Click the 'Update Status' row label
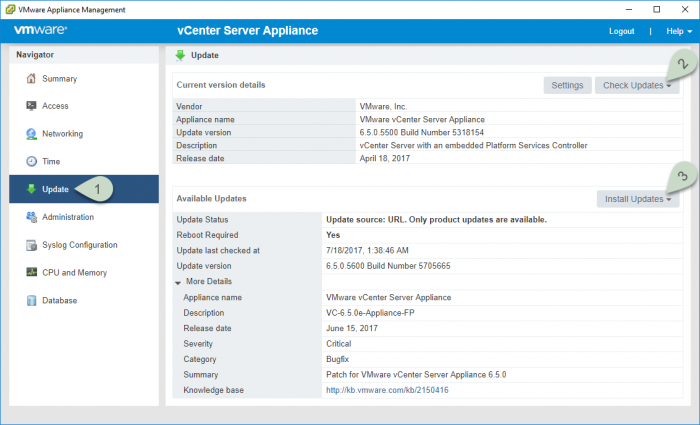 pos(202,220)
